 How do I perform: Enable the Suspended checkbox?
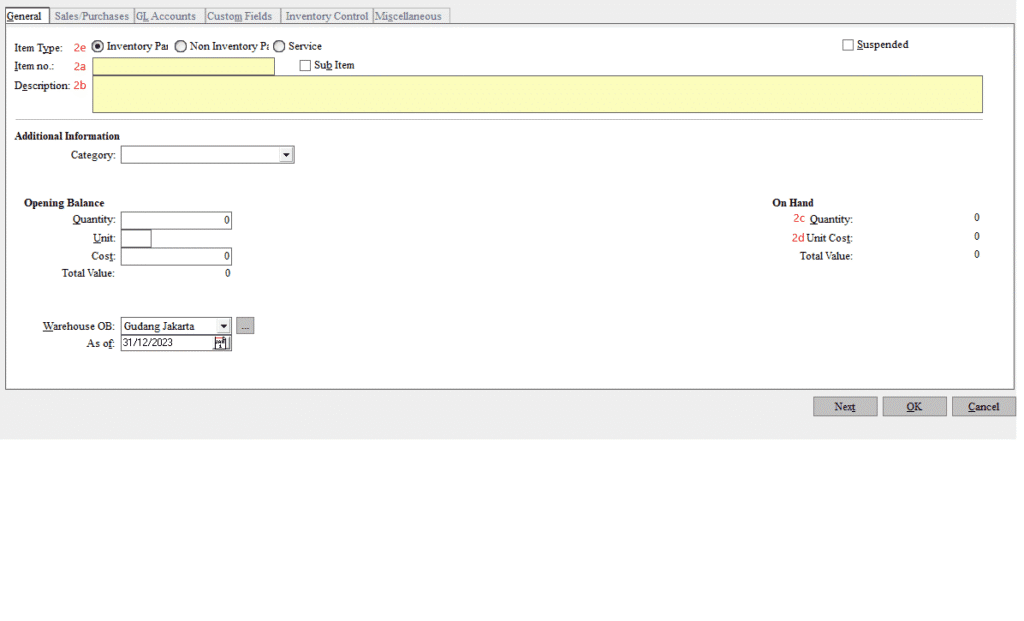tap(848, 45)
